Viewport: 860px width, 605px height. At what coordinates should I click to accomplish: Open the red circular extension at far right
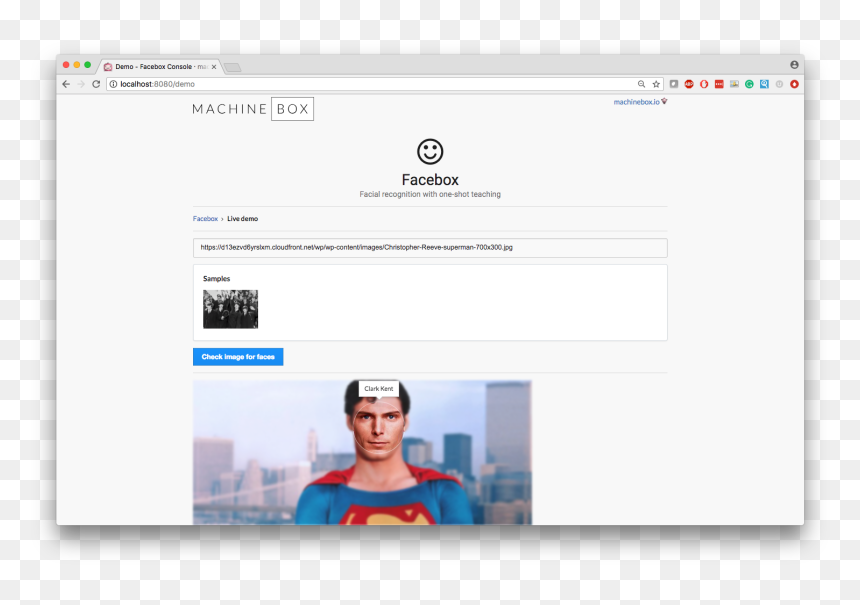(x=794, y=84)
